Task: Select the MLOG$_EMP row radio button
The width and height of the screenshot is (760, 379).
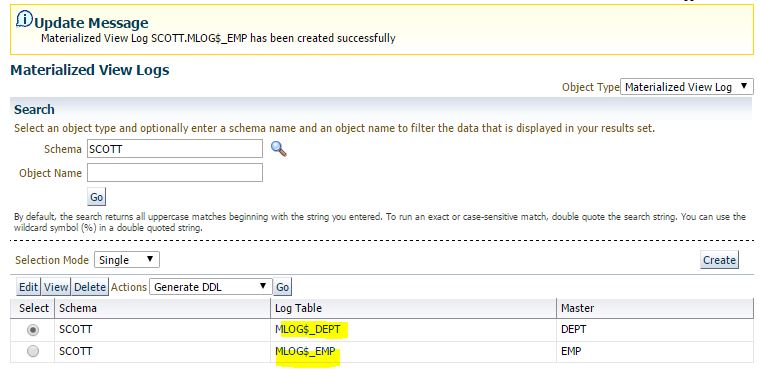Action: (x=33, y=352)
